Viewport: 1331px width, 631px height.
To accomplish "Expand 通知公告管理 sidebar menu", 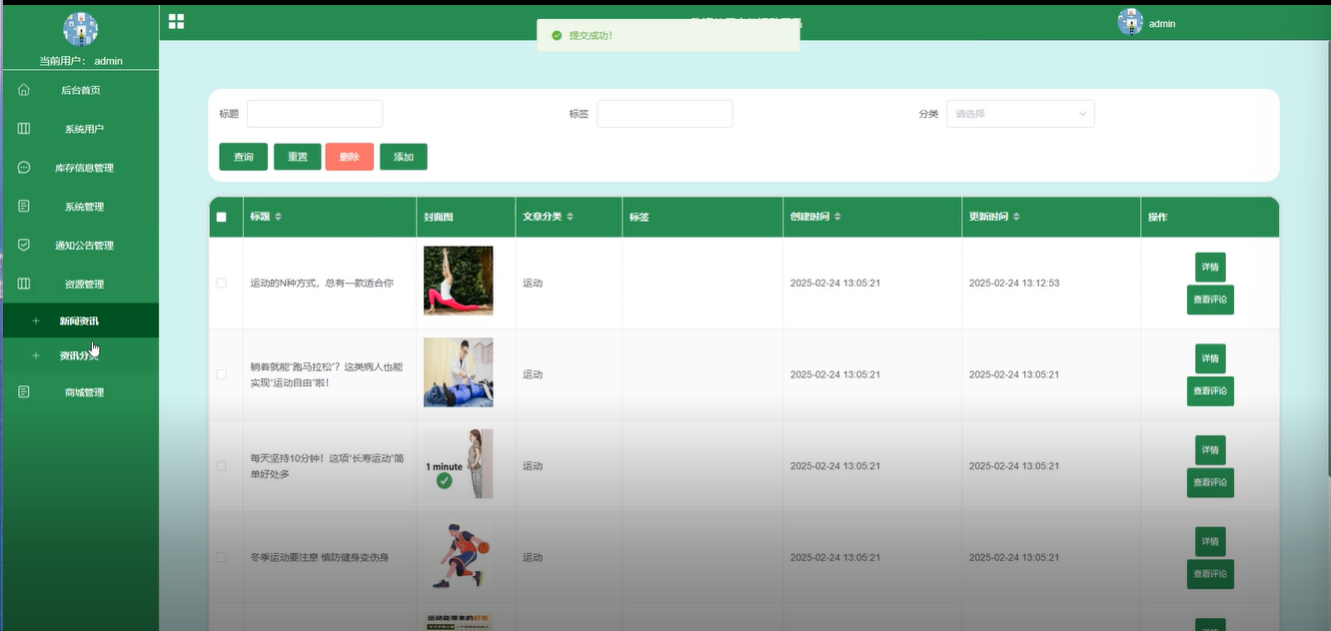I will 80,245.
